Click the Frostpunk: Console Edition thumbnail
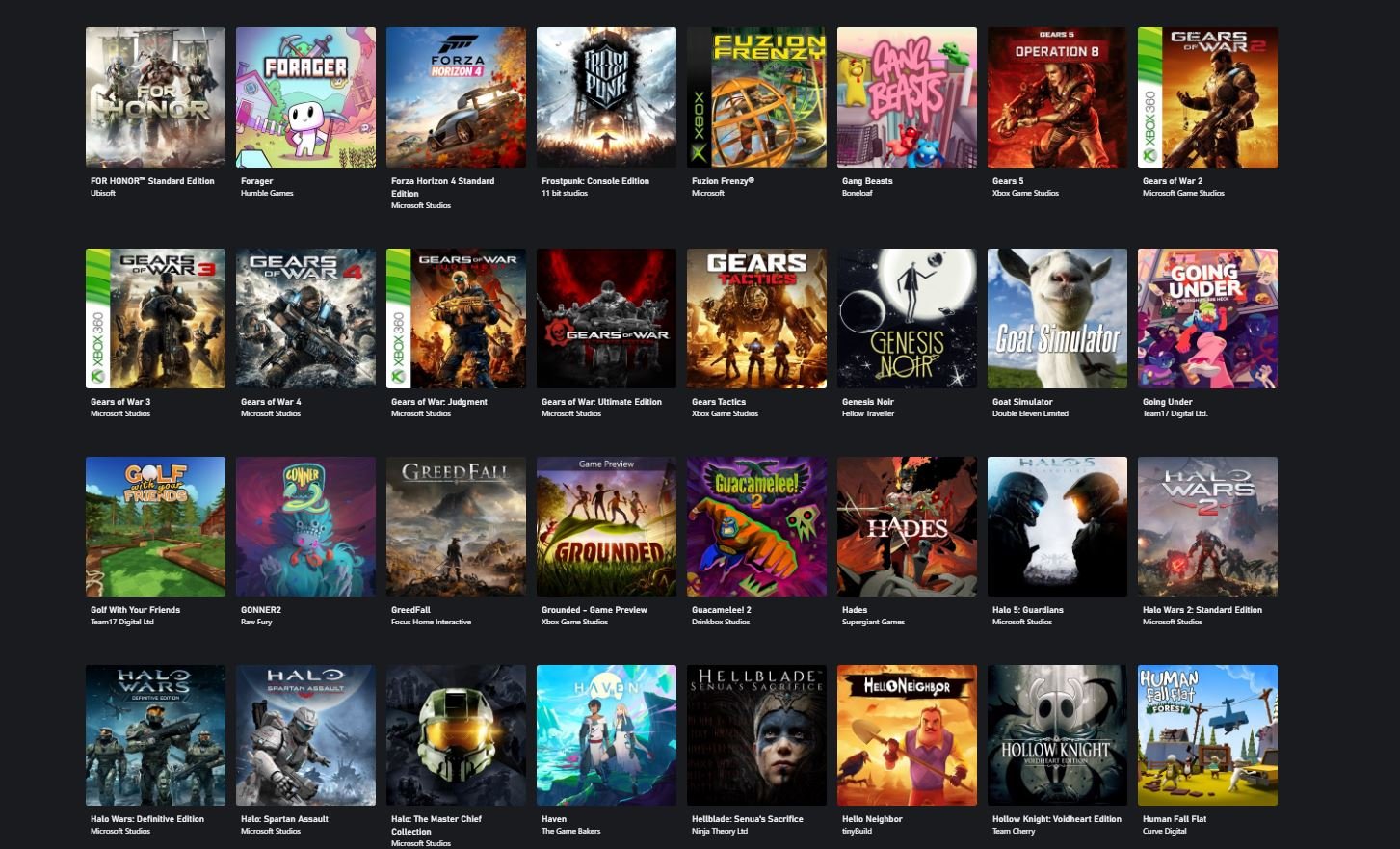This screenshot has height=849, width=1400. coord(606,97)
